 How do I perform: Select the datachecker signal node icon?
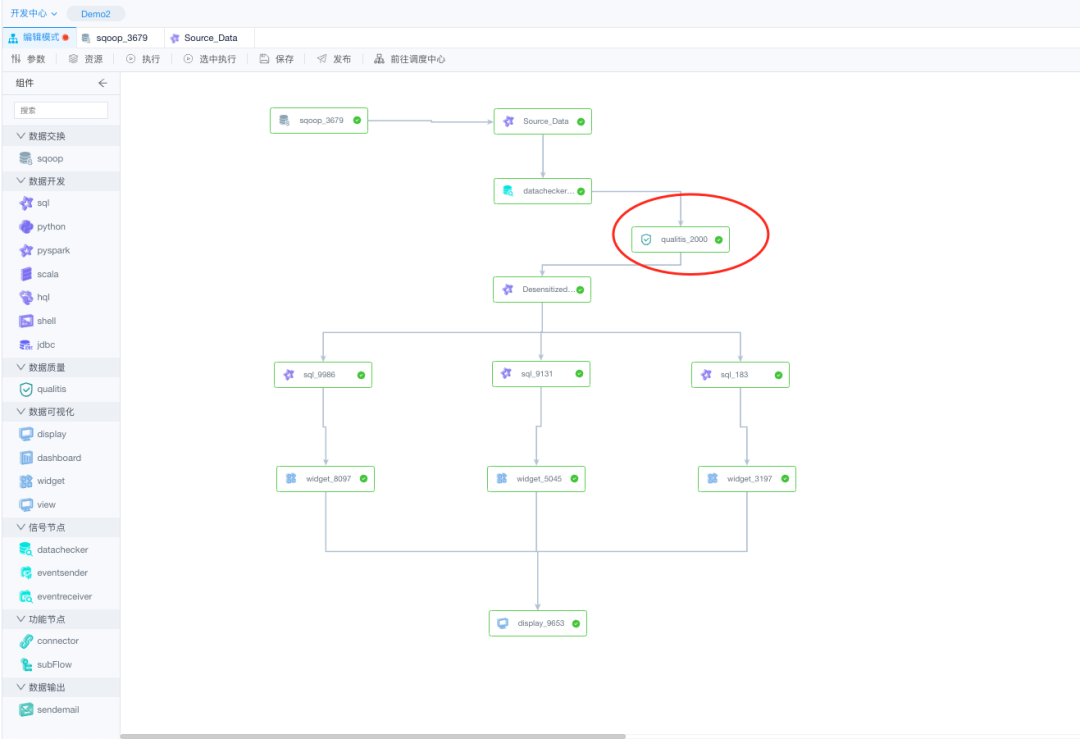pos(26,549)
